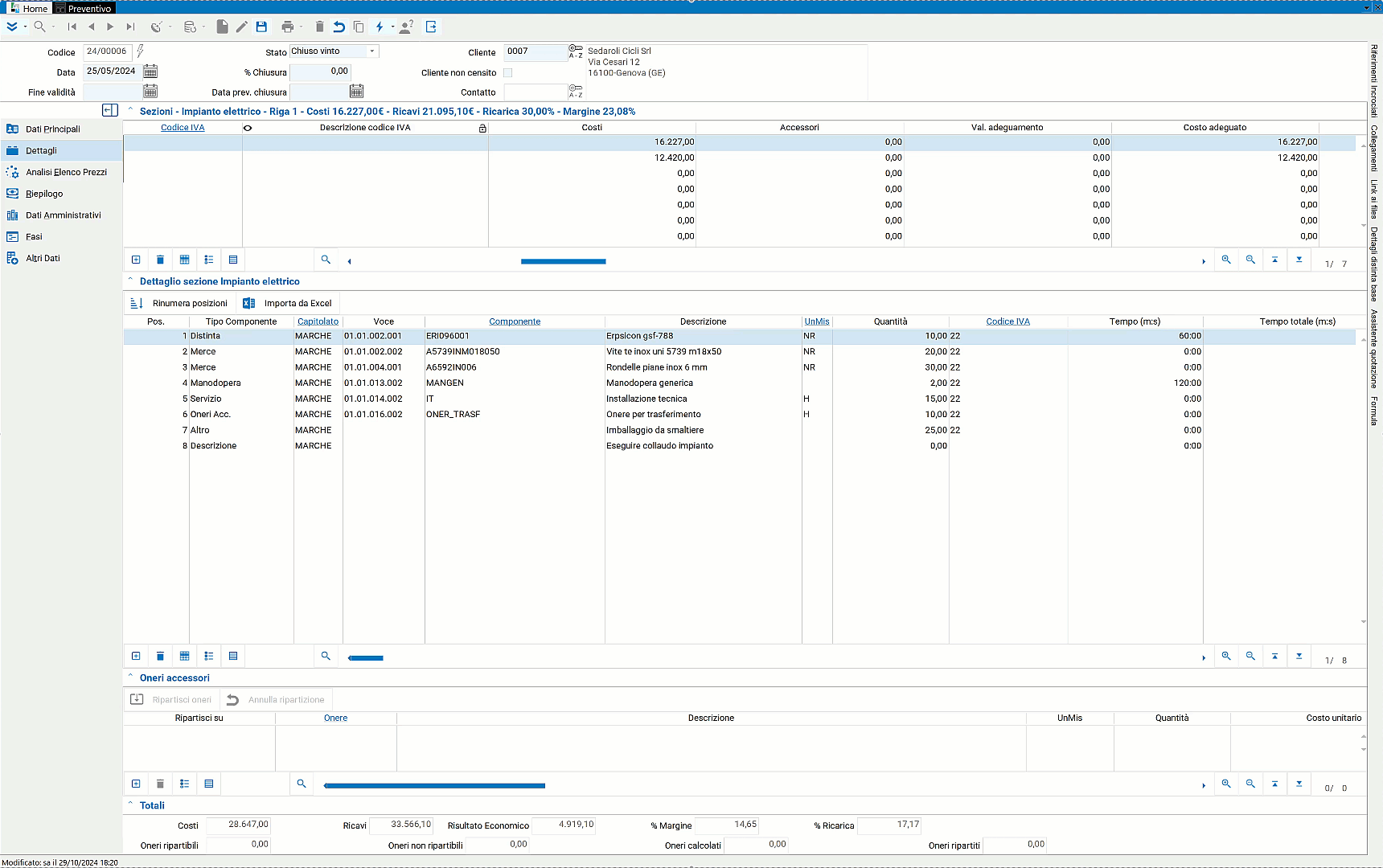
Task: Select the Manodopera generica row
Action: click(740, 383)
